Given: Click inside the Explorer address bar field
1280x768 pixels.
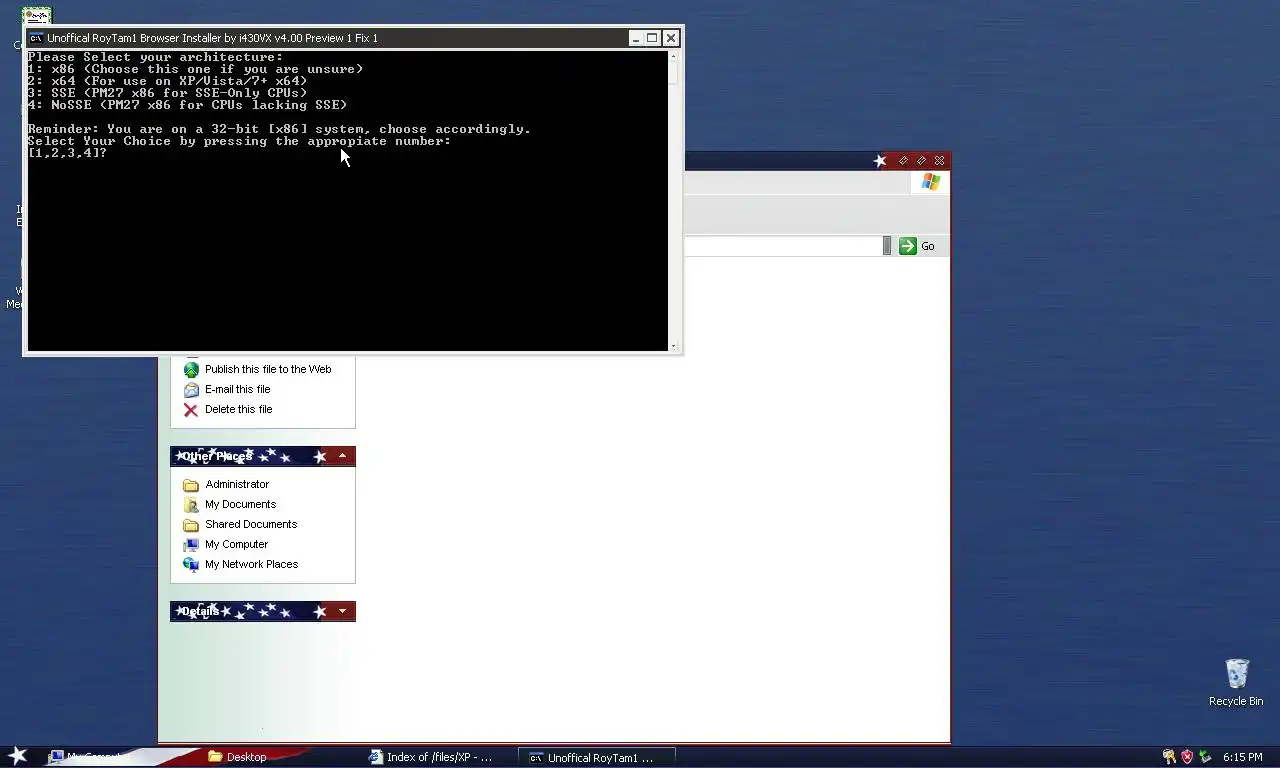Looking at the screenshot, I should coord(782,246).
